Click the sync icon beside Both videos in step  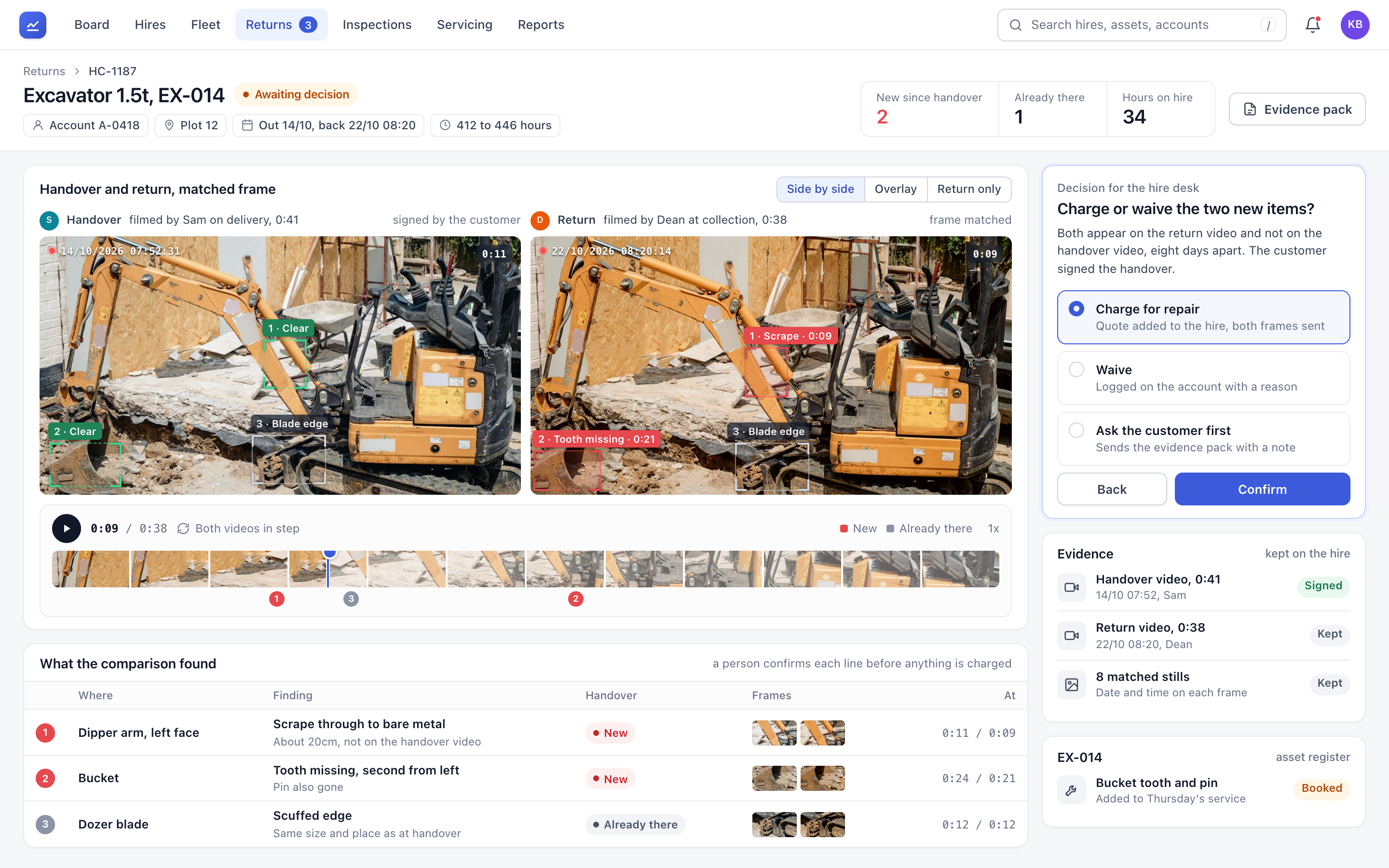click(183, 528)
